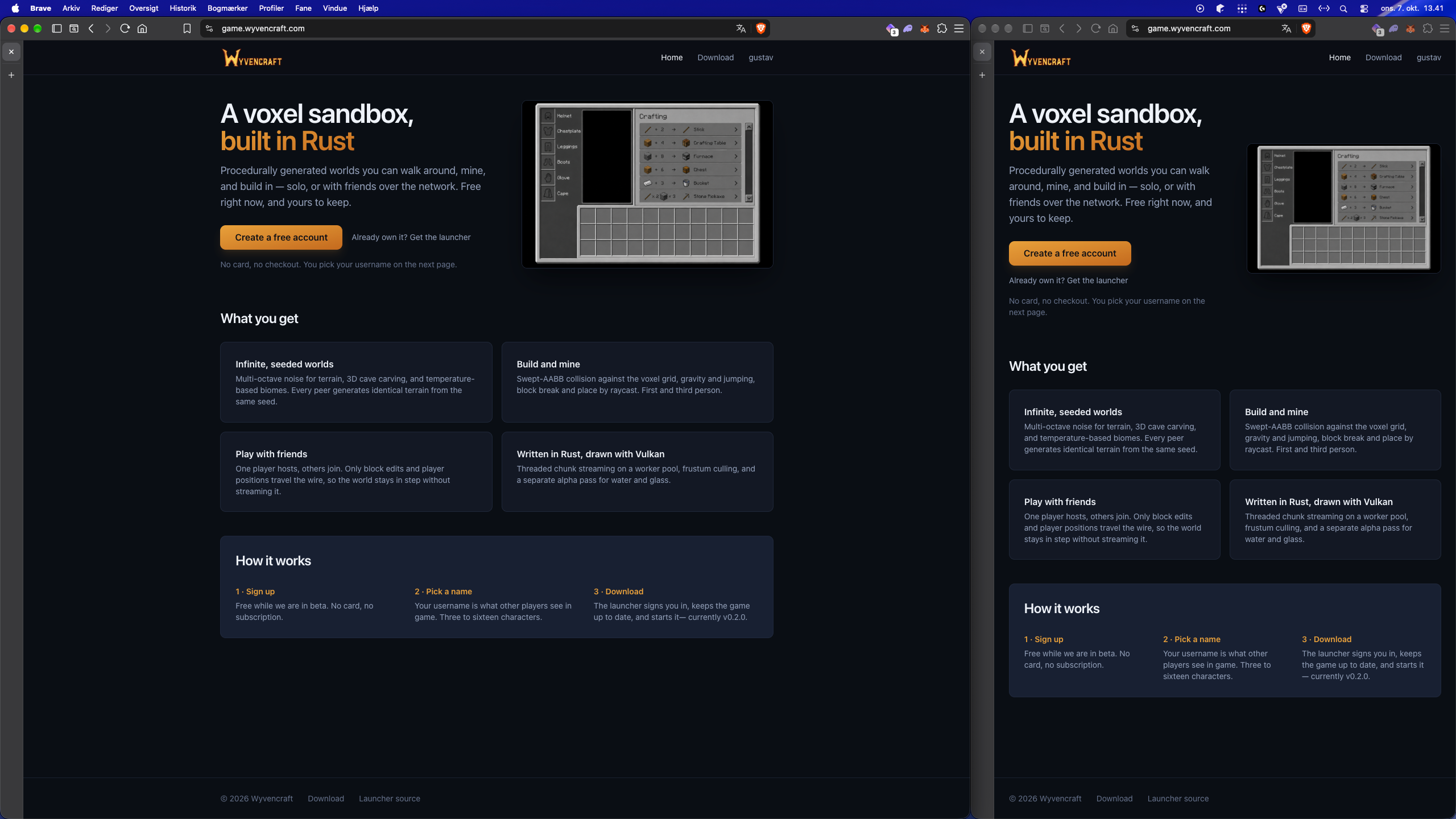
Task: Click Create a free account in left window
Action: click(281, 237)
